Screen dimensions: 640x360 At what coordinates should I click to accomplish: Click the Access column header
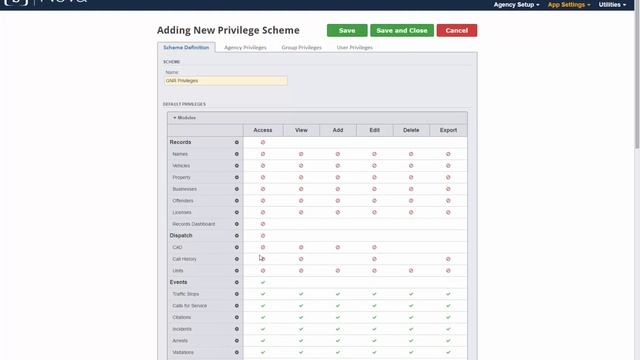(x=263, y=130)
